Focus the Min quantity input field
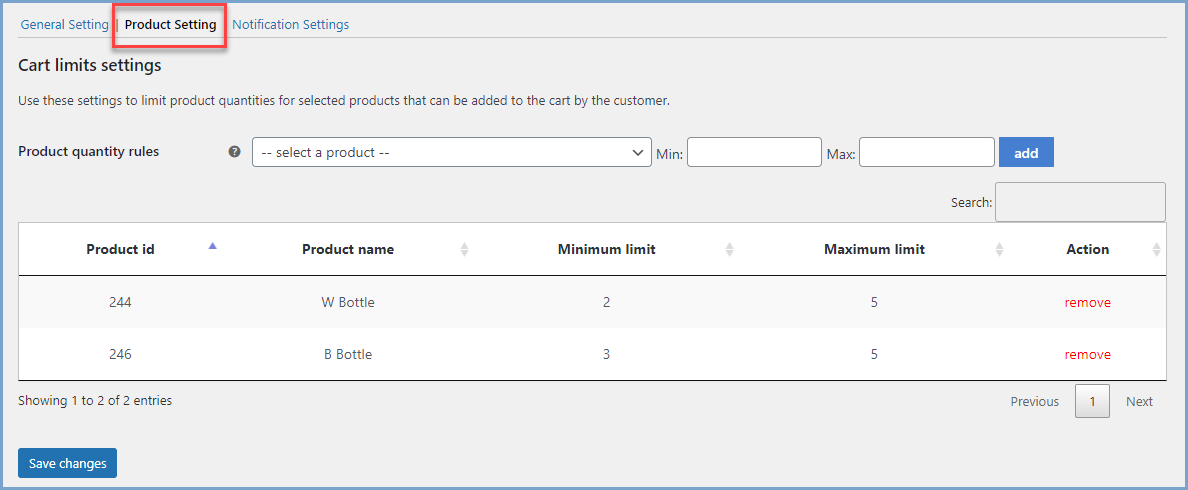The height and width of the screenshot is (490, 1188). tap(755, 152)
